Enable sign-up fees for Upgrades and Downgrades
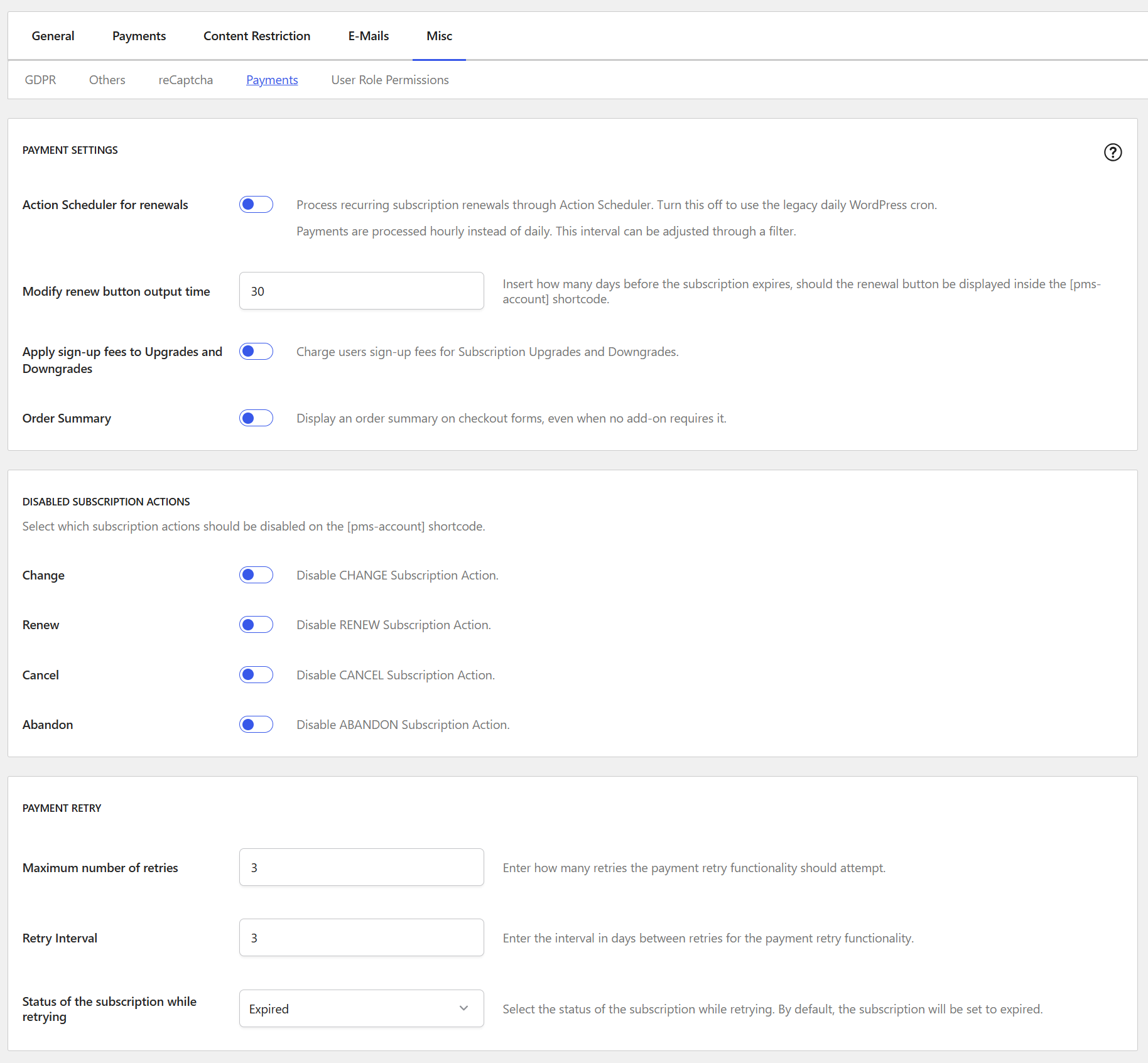Screen dimensions: 1148x1063 click(256, 351)
